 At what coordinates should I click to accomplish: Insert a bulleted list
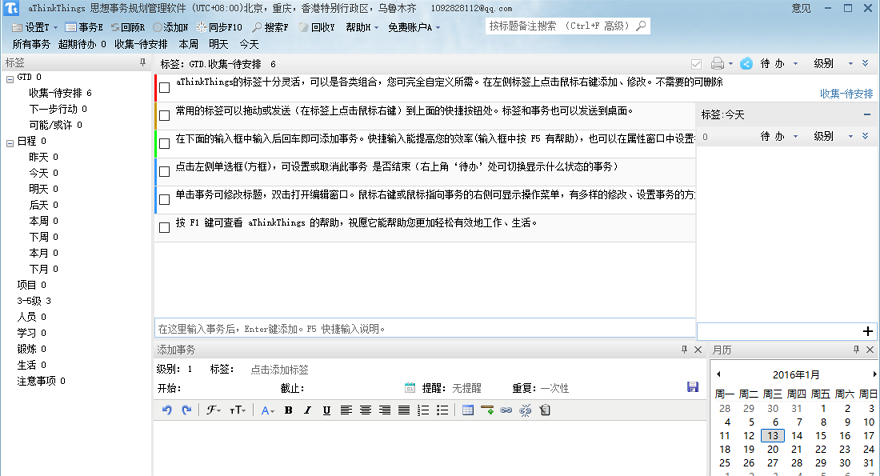(442, 410)
